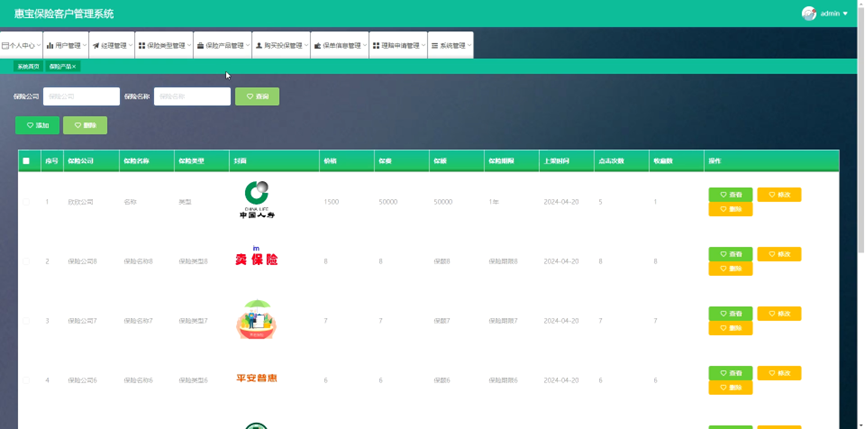Expand the 理赔申请管理 dropdown arrow
The width and height of the screenshot is (865, 429).
coord(423,46)
